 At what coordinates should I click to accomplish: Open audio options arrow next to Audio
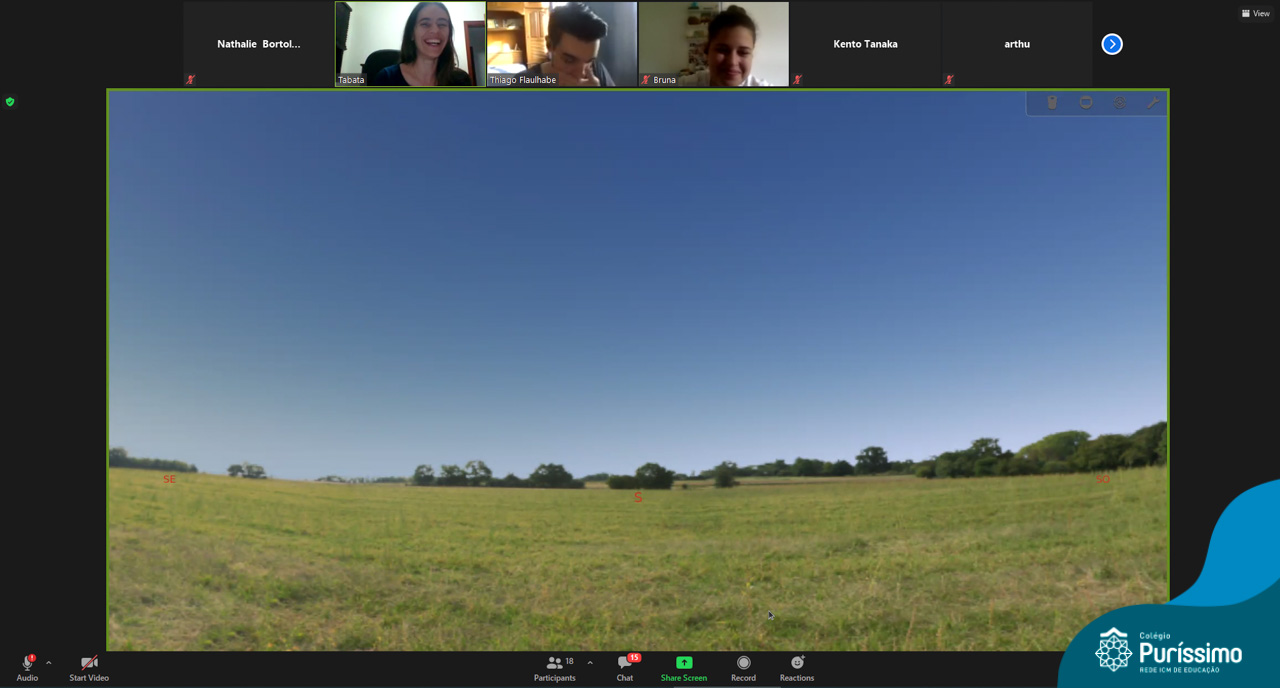coord(48,663)
